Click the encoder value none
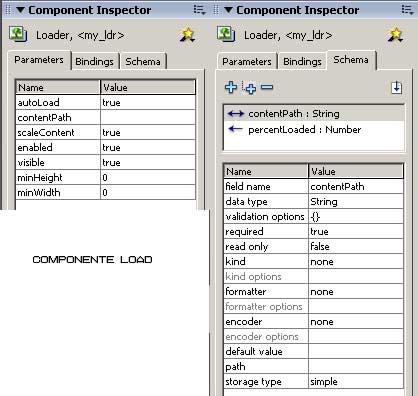Screen dimensions: 418x396 (x=356, y=321)
